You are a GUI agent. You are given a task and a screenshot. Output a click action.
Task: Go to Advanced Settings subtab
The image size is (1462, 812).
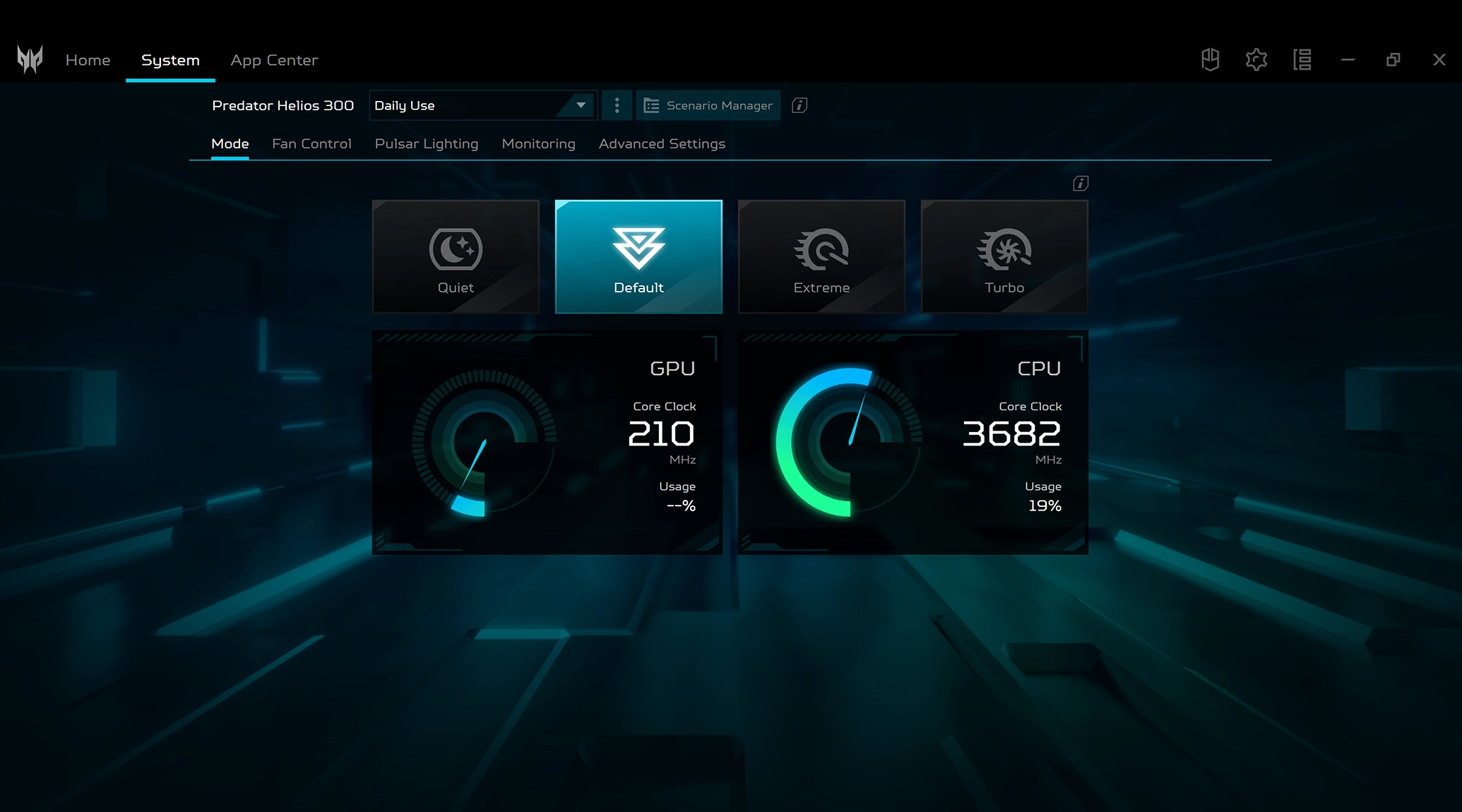[x=662, y=144]
